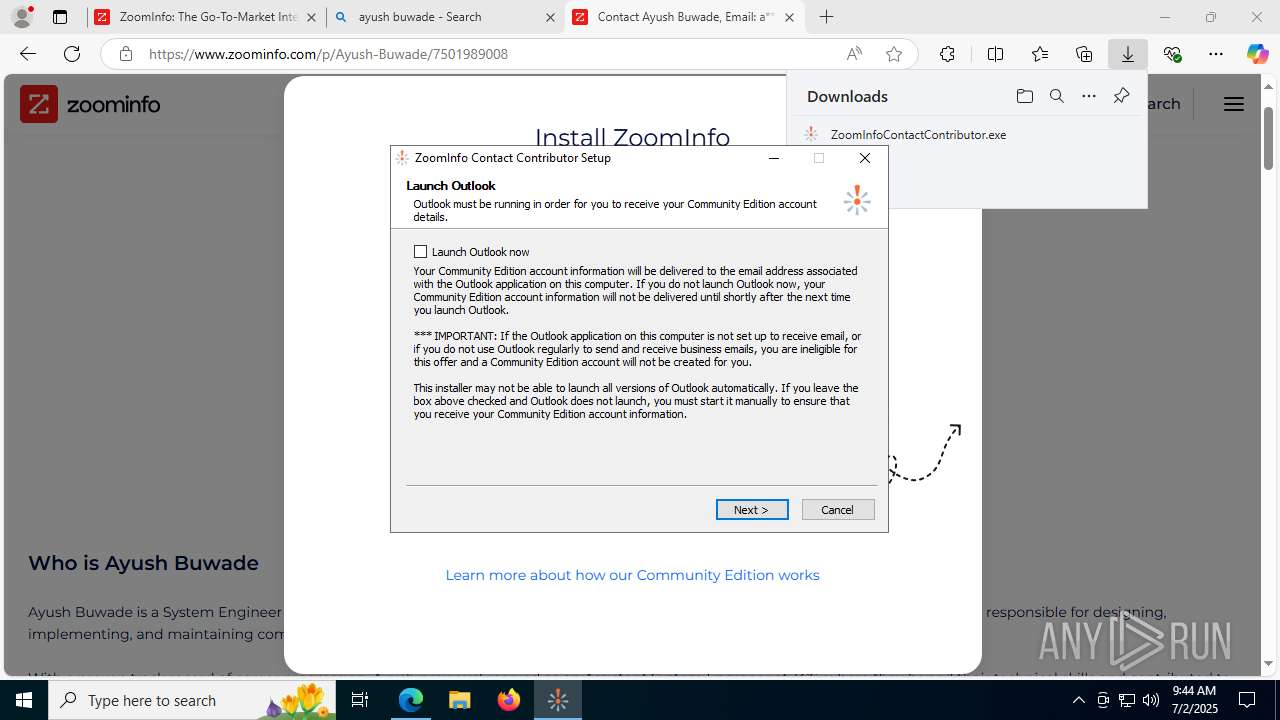This screenshot has width=1280, height=720.
Task: Toggle Split screen icon
Action: 995,54
